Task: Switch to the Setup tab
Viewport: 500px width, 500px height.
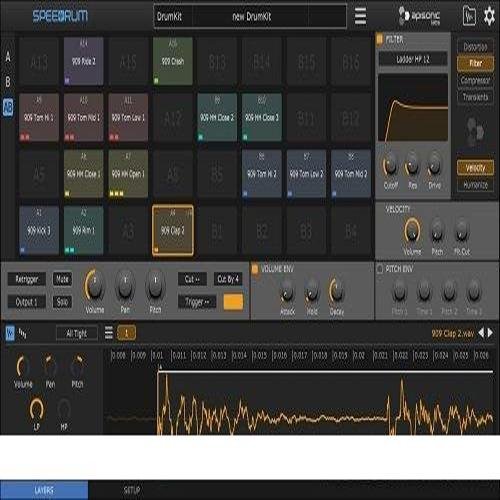Action: click(132, 490)
